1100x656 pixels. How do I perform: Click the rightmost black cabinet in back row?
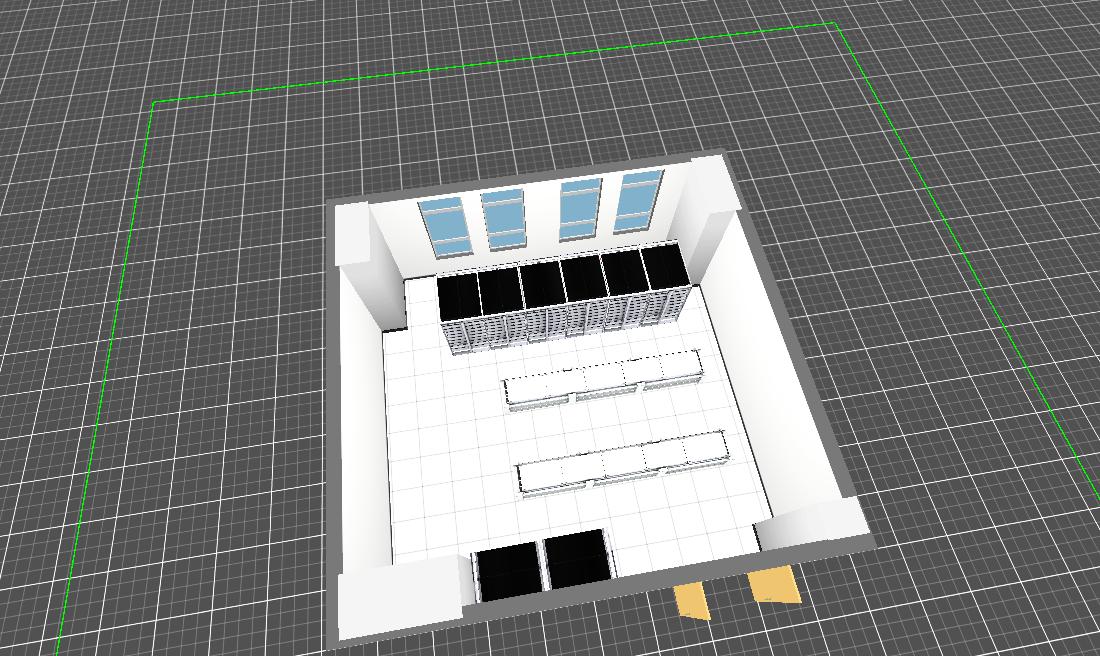[659, 268]
